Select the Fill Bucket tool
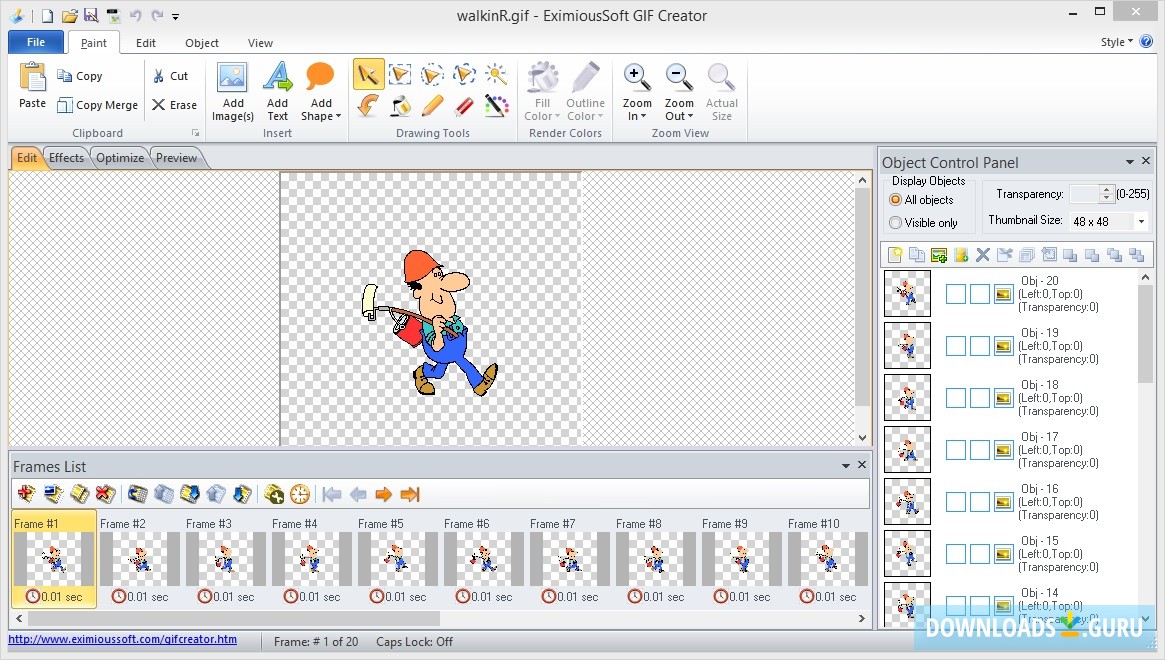The image size is (1165, 660). pos(400,105)
